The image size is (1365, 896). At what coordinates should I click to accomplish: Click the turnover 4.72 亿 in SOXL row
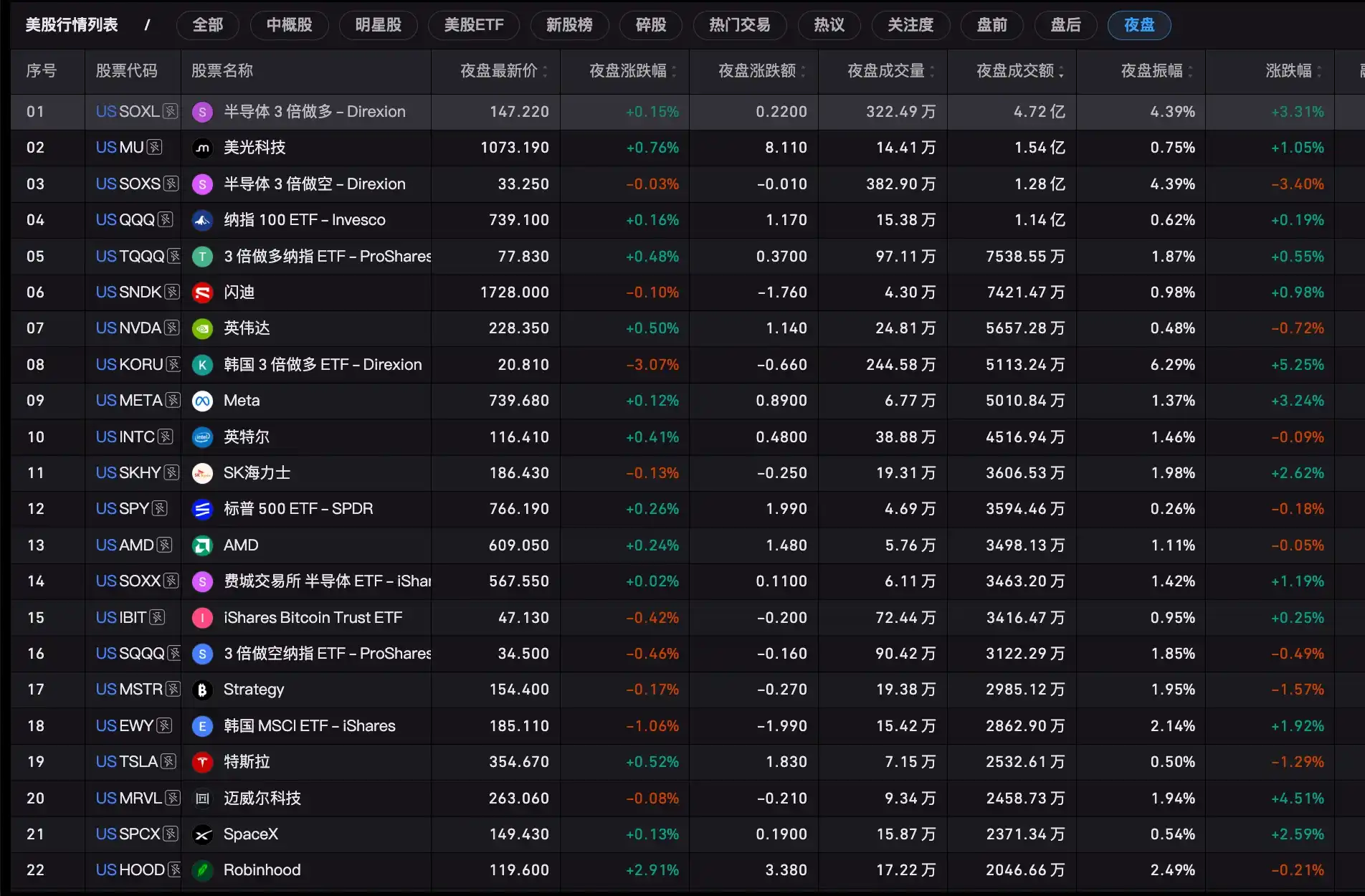tap(1040, 112)
